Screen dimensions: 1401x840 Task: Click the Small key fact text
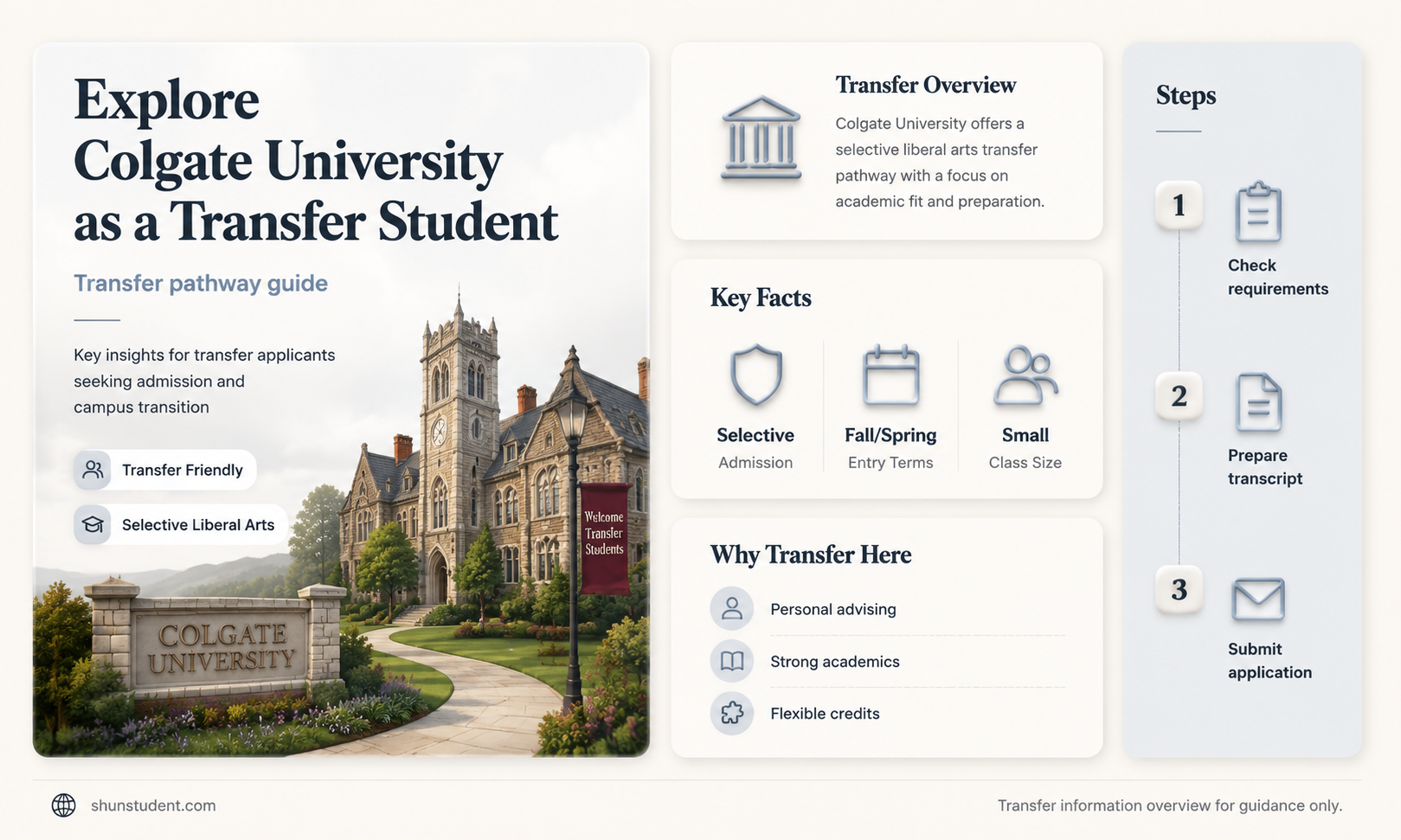(1025, 435)
